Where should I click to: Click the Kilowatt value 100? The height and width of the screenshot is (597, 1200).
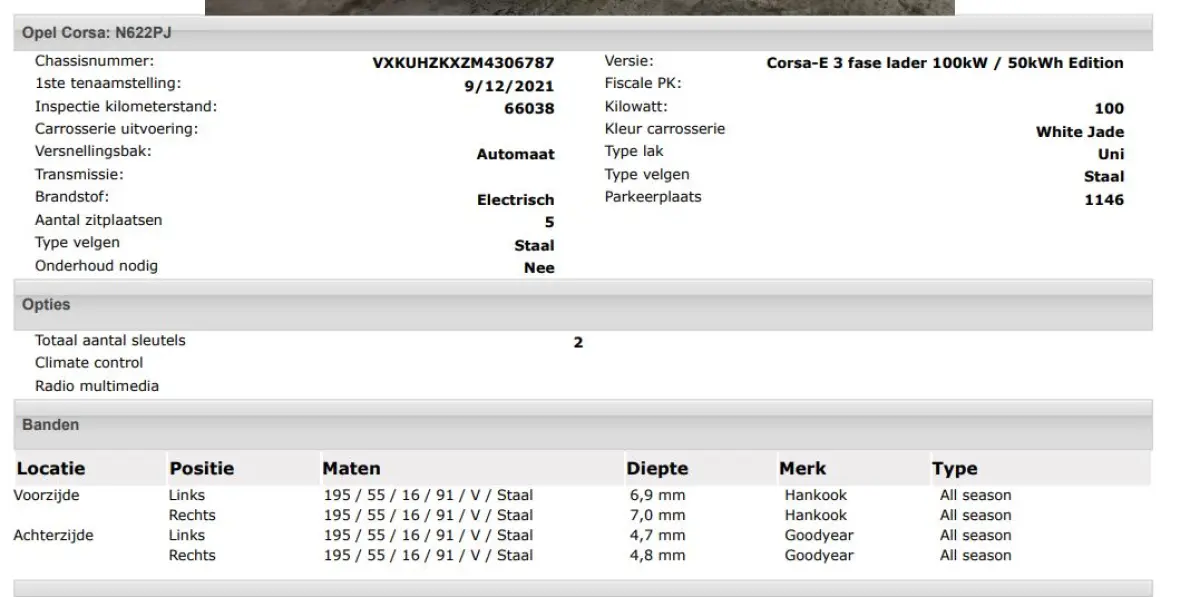point(1109,109)
